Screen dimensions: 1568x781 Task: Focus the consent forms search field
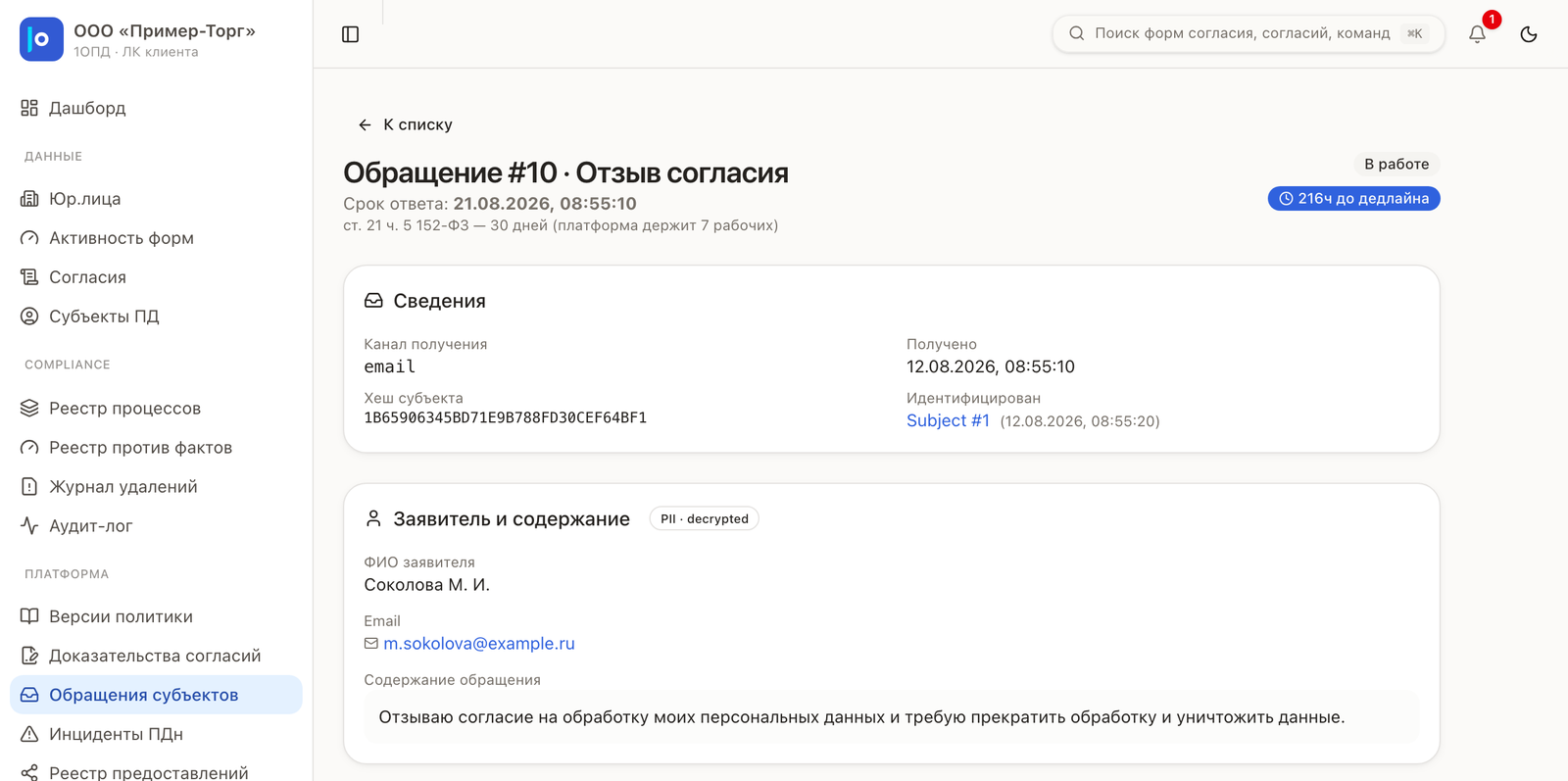1248,33
